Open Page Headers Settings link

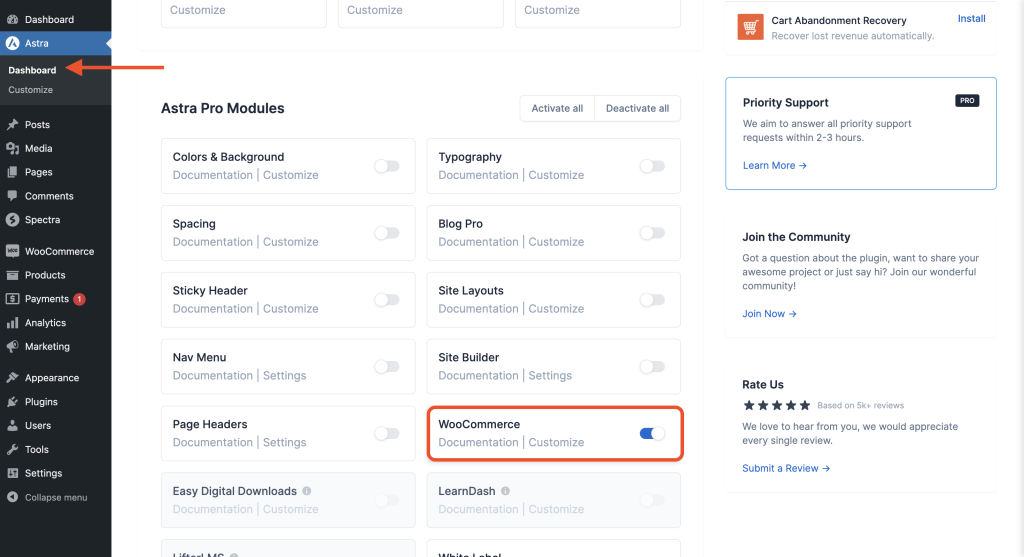285,443
